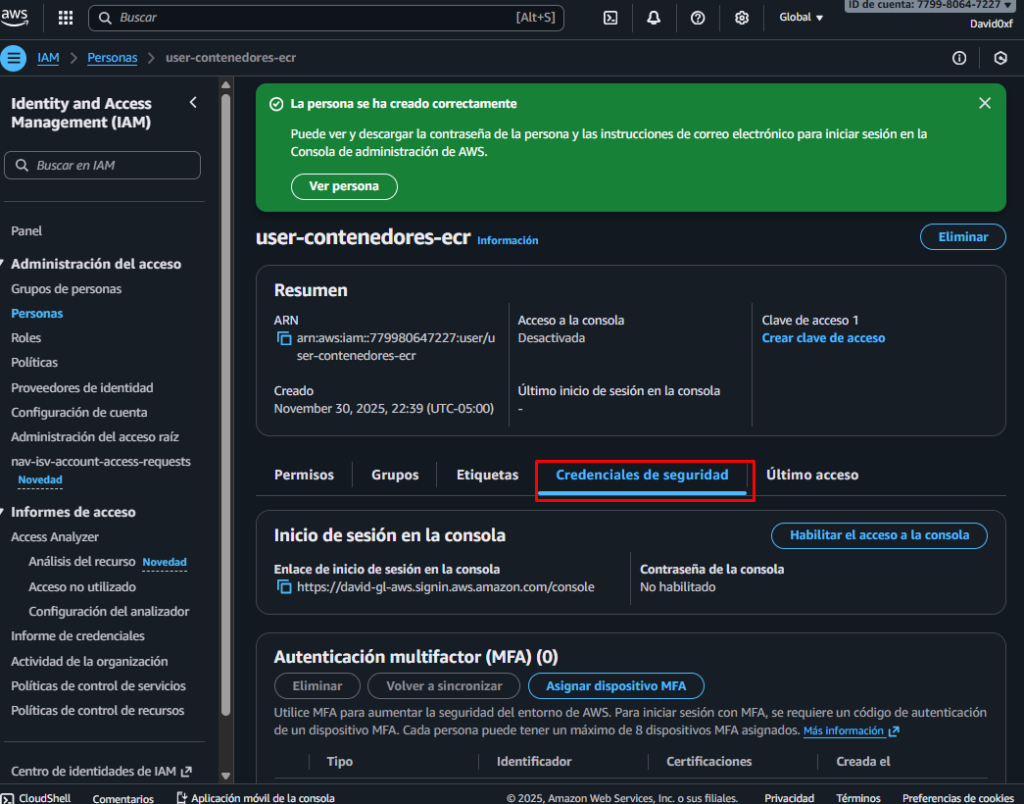Launch CloudShell from the top bar icon
1024x804 pixels.
[611, 18]
